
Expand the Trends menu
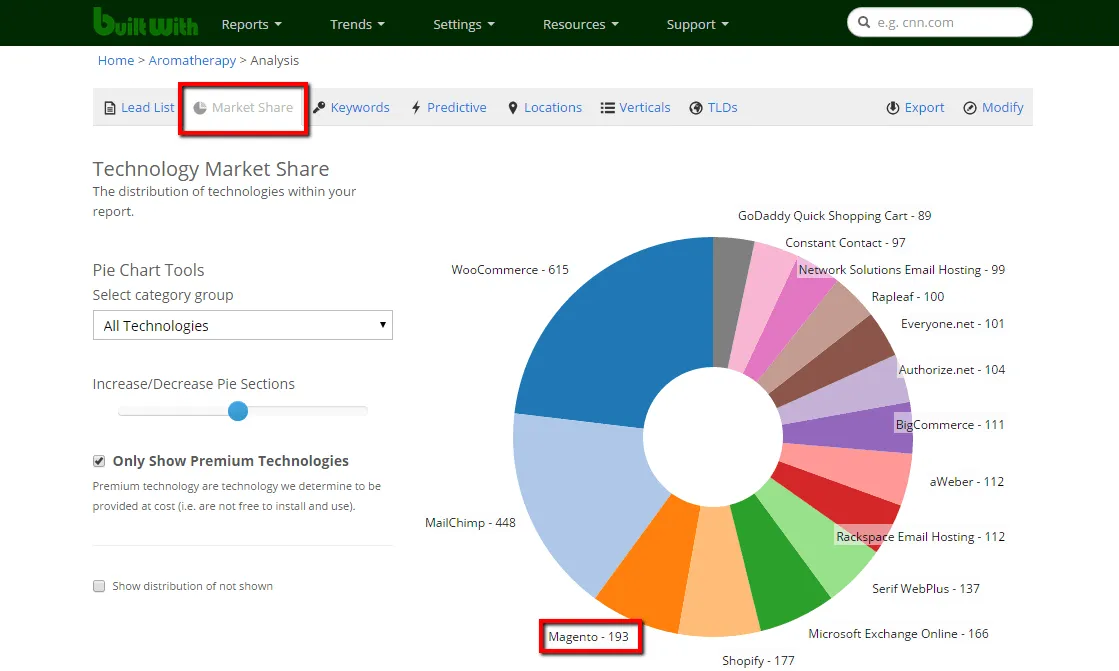coord(357,24)
